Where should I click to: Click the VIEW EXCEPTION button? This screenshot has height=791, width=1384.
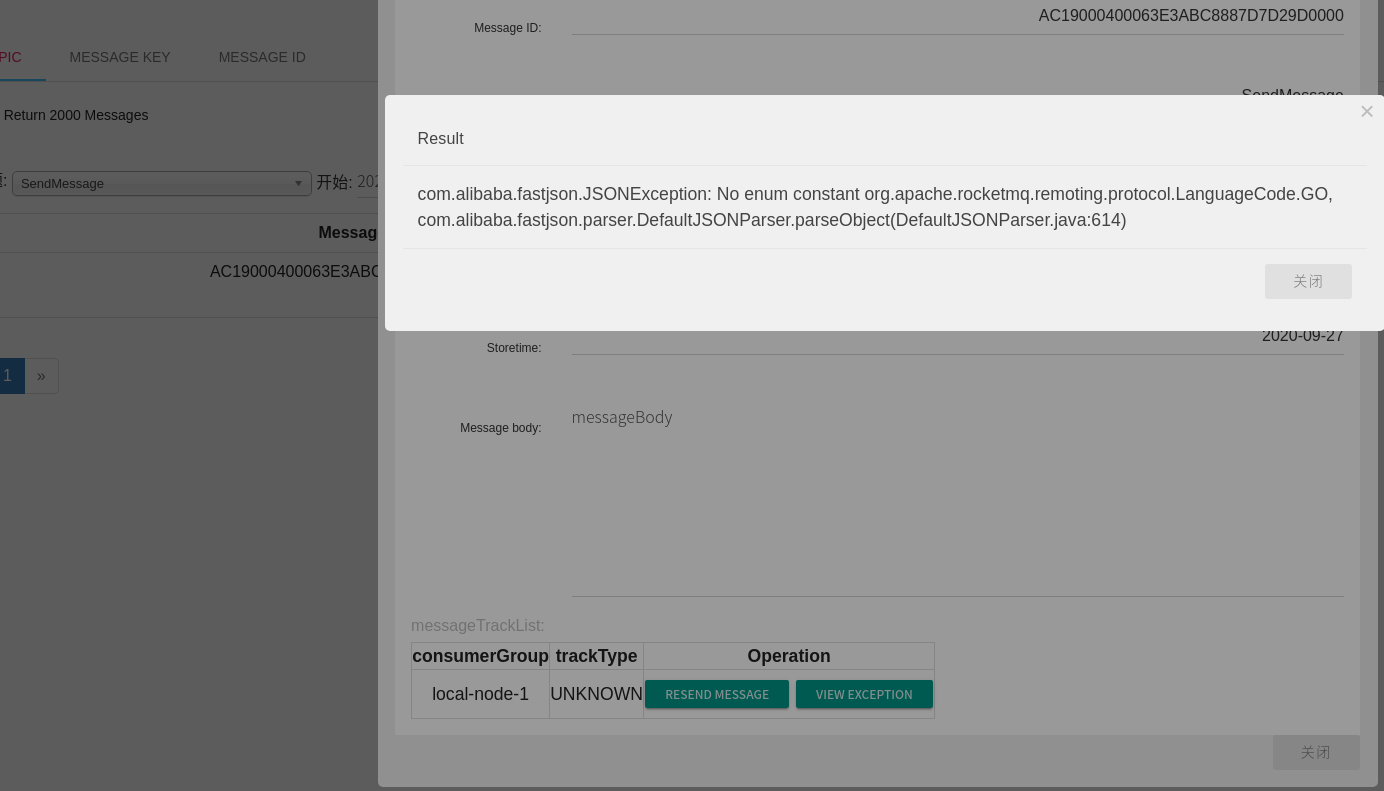click(x=864, y=694)
